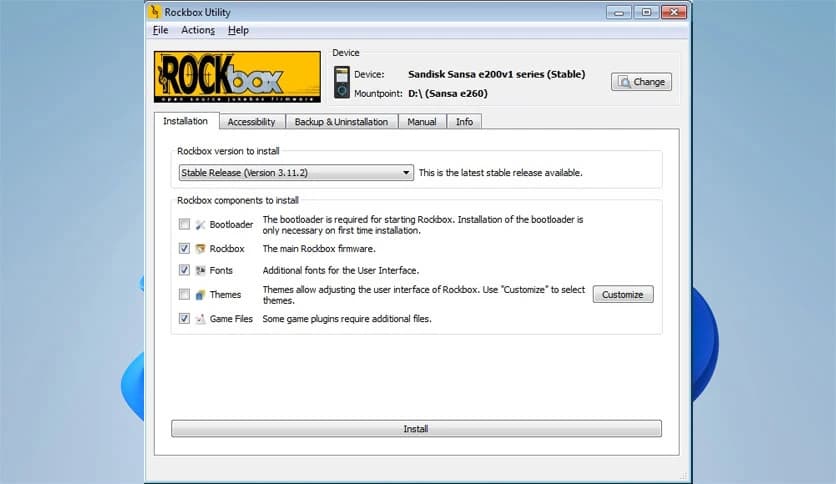The image size is (836, 484).
Task: Click the Sansa player device icon
Action: (x=342, y=82)
